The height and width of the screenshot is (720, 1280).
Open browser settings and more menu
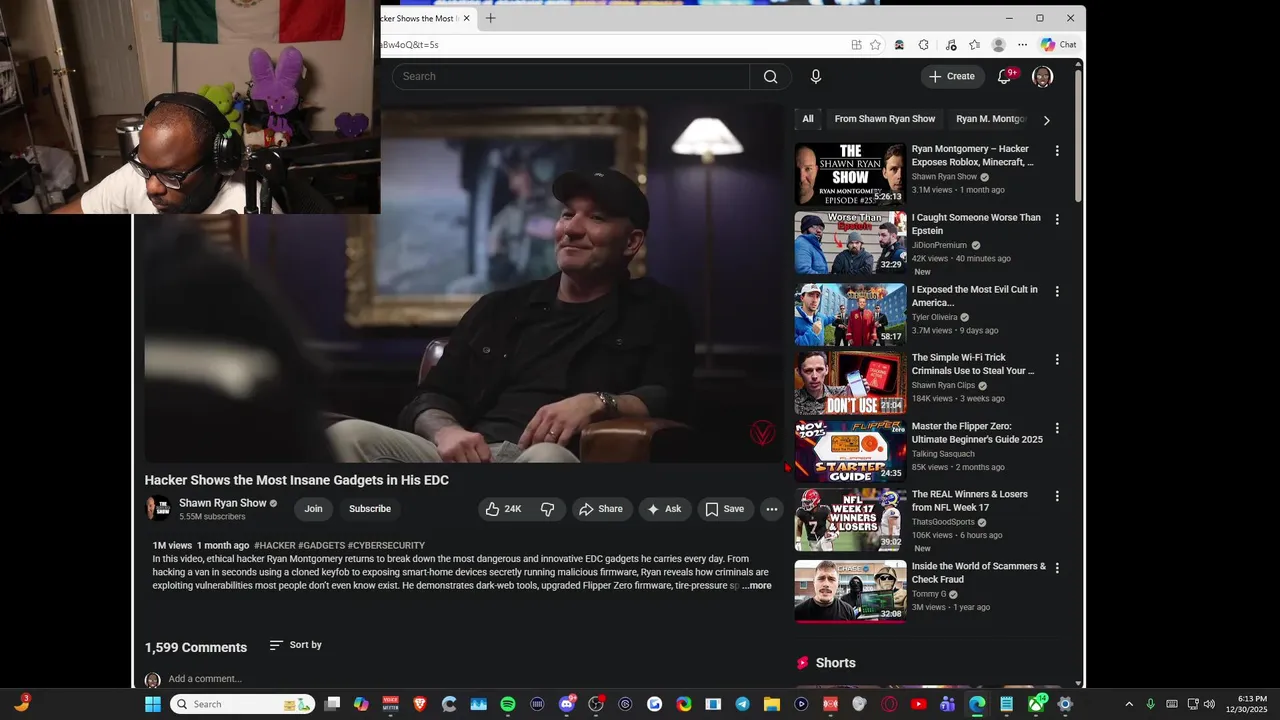coord(1022,45)
